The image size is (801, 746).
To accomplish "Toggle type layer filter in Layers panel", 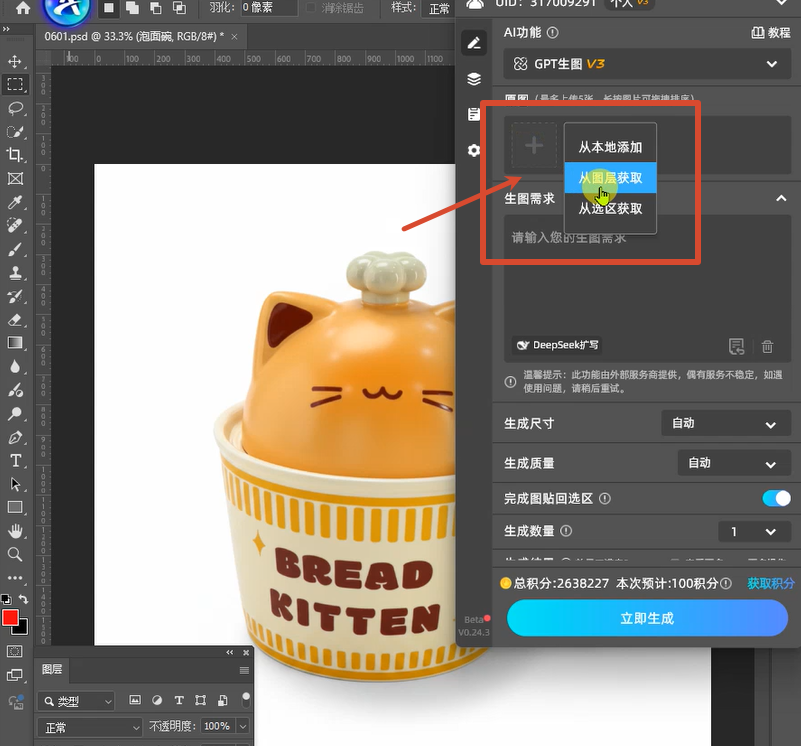I will [x=179, y=700].
